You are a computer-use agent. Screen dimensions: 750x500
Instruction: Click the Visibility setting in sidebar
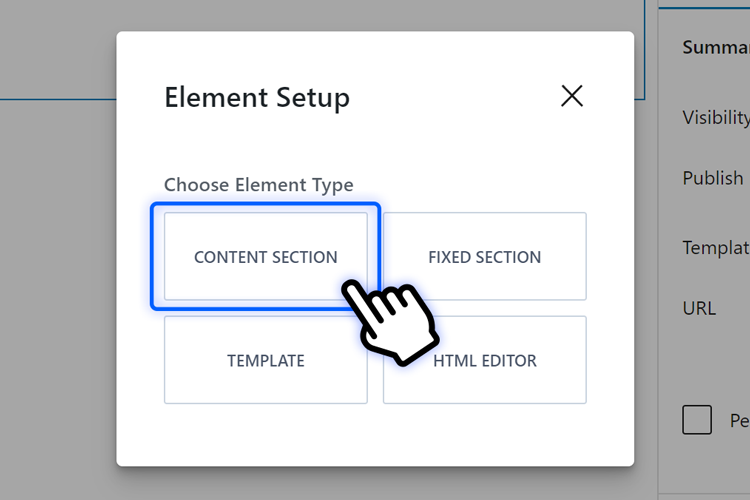(715, 117)
